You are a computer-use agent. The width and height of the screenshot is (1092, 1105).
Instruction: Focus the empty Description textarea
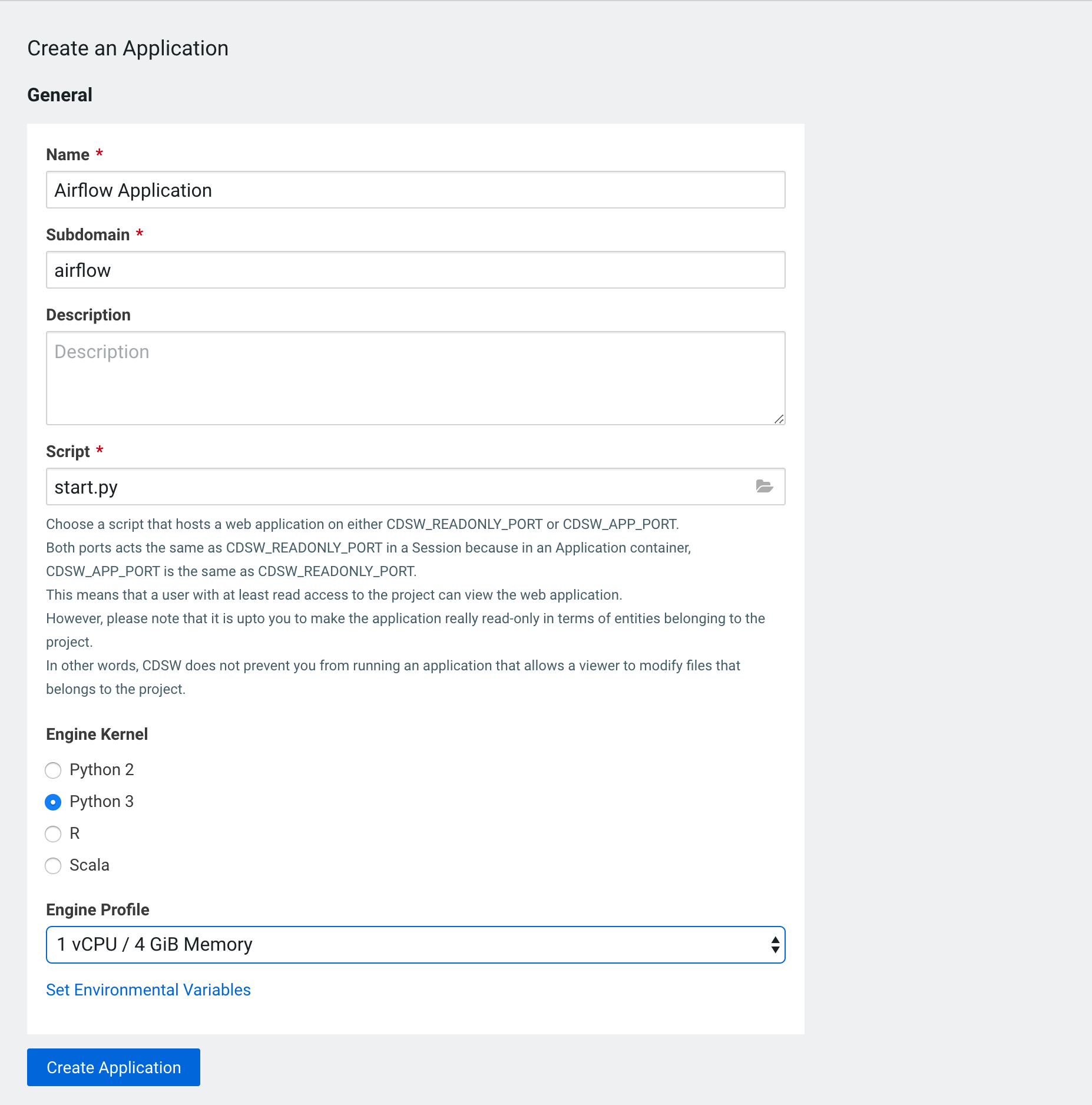pyautogui.click(x=415, y=377)
